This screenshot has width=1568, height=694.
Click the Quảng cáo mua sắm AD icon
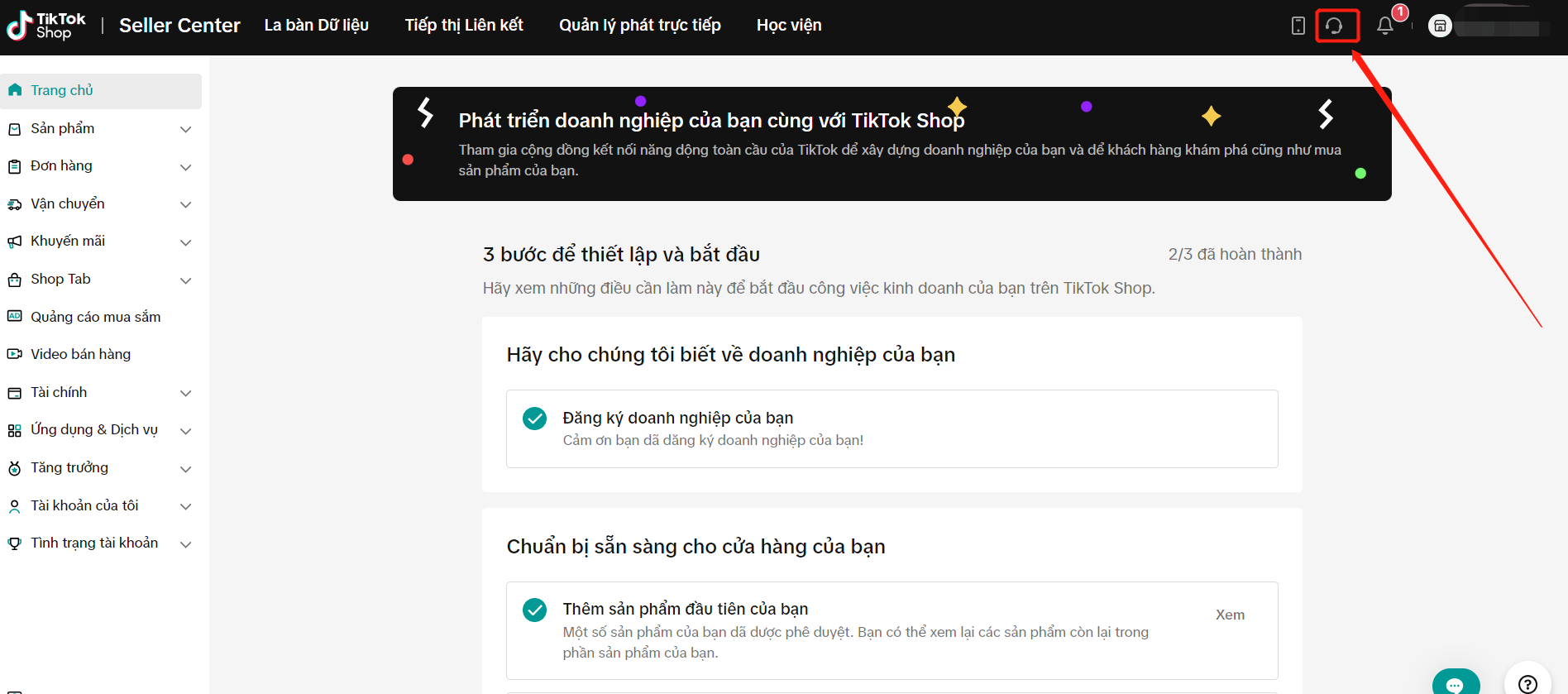(15, 317)
